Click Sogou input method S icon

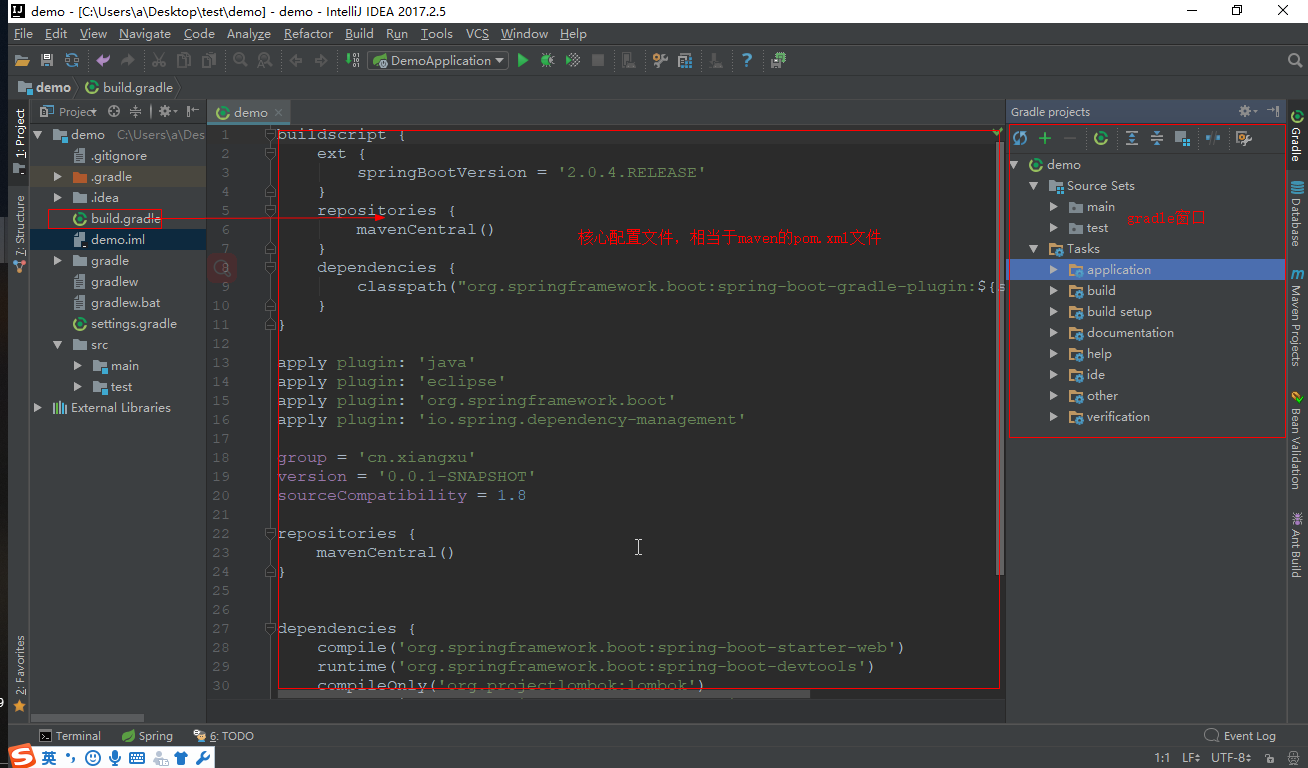pos(21,758)
